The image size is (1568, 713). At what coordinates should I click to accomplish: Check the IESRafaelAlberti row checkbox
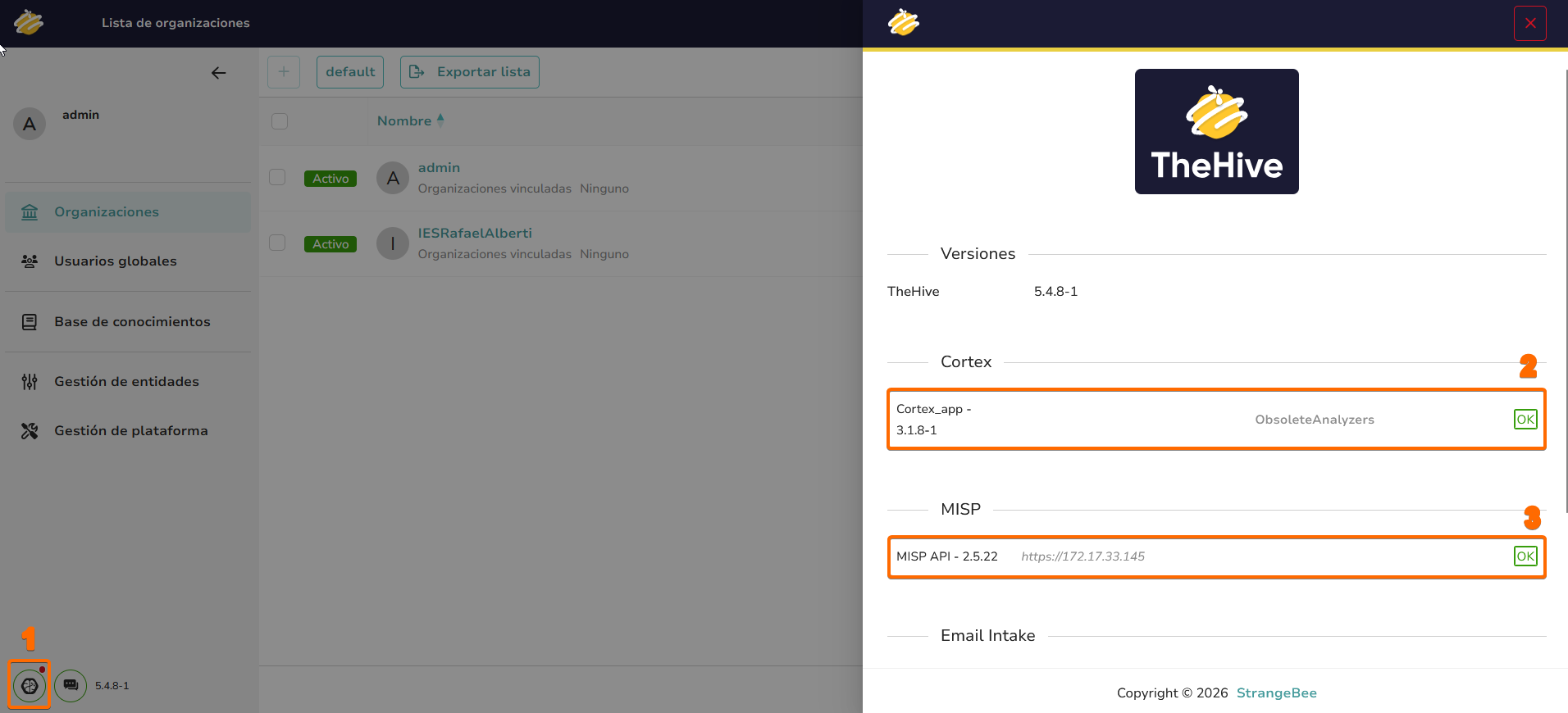278,243
